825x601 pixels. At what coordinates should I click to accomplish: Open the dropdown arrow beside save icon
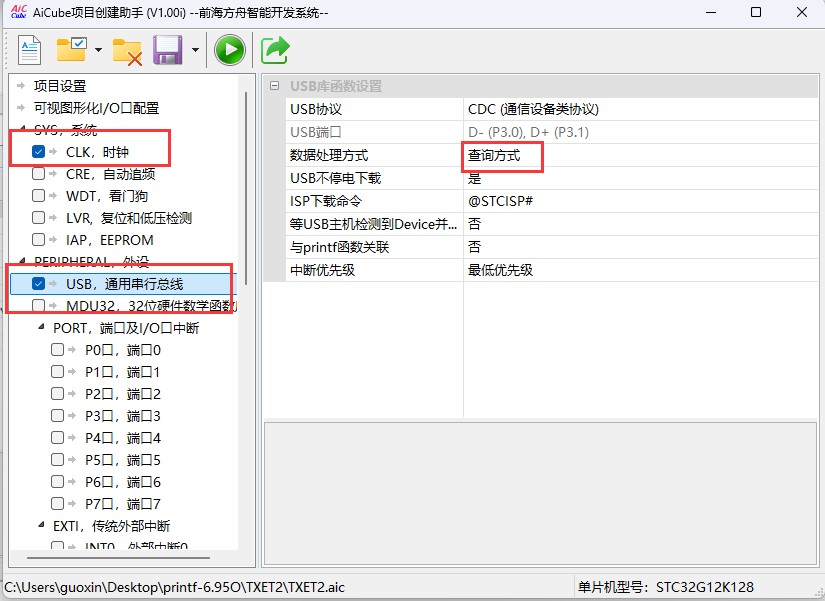[195, 50]
